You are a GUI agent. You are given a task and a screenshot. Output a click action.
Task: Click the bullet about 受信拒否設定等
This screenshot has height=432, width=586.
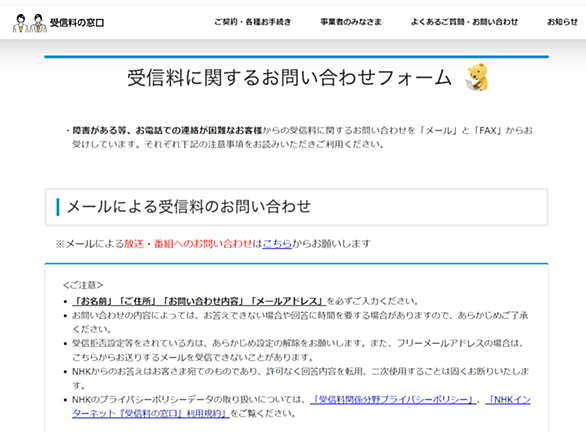[x=298, y=350]
